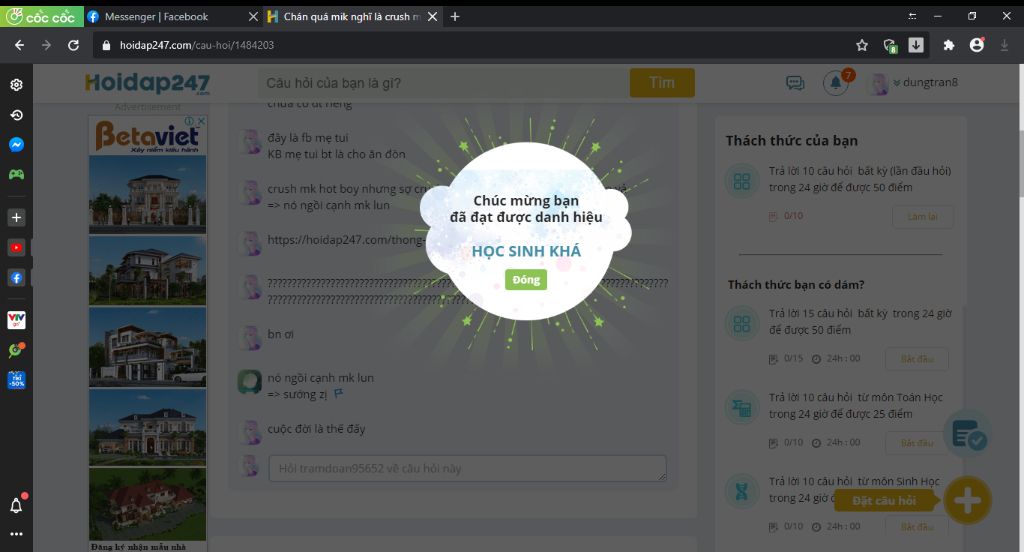Click the lock site-info icon in address bar
1024x552 pixels.
coord(106,45)
